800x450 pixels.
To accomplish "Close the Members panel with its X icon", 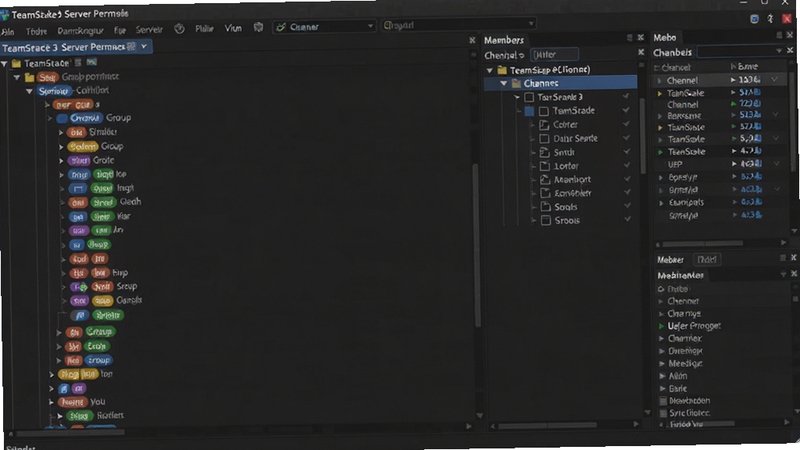I will (x=641, y=38).
